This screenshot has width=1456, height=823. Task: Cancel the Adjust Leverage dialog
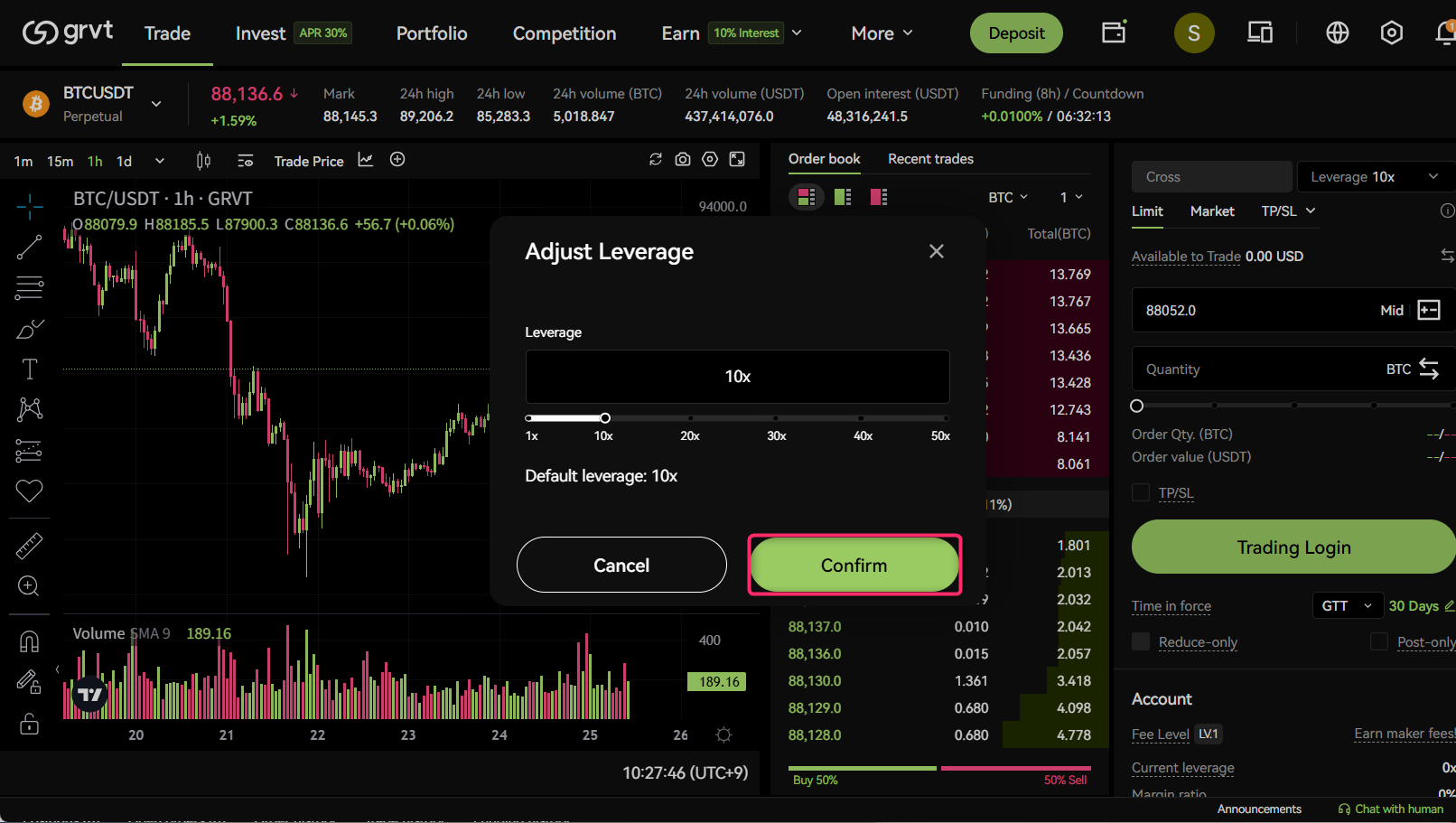click(x=621, y=565)
